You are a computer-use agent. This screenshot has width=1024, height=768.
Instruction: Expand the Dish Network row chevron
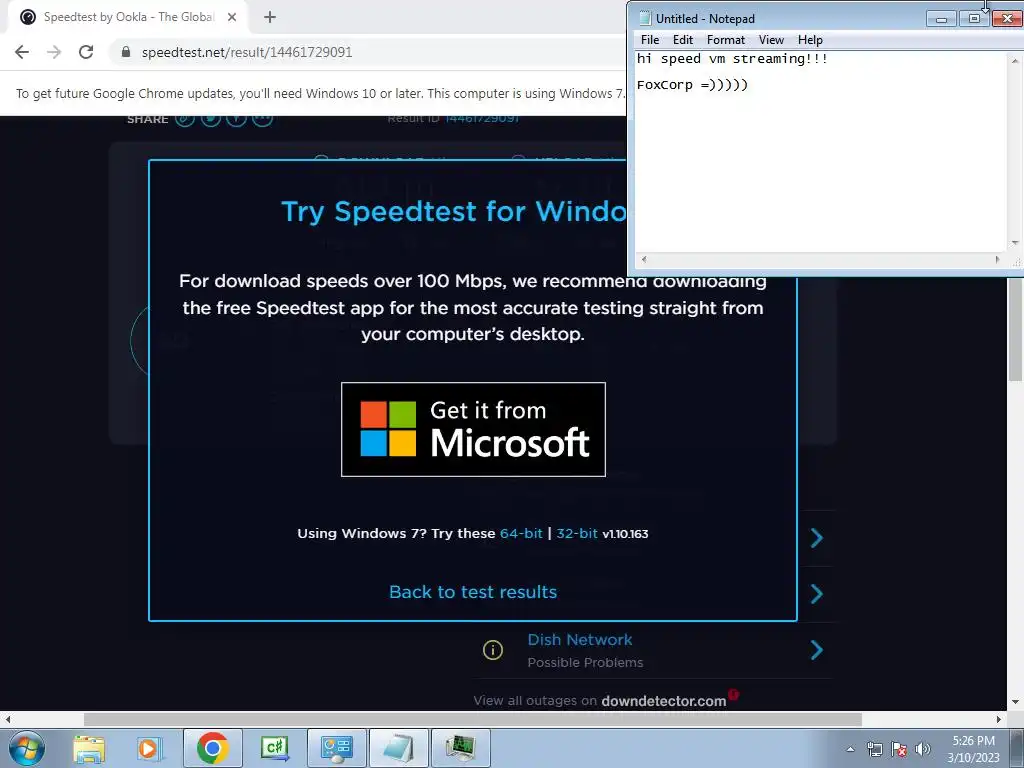click(x=816, y=650)
